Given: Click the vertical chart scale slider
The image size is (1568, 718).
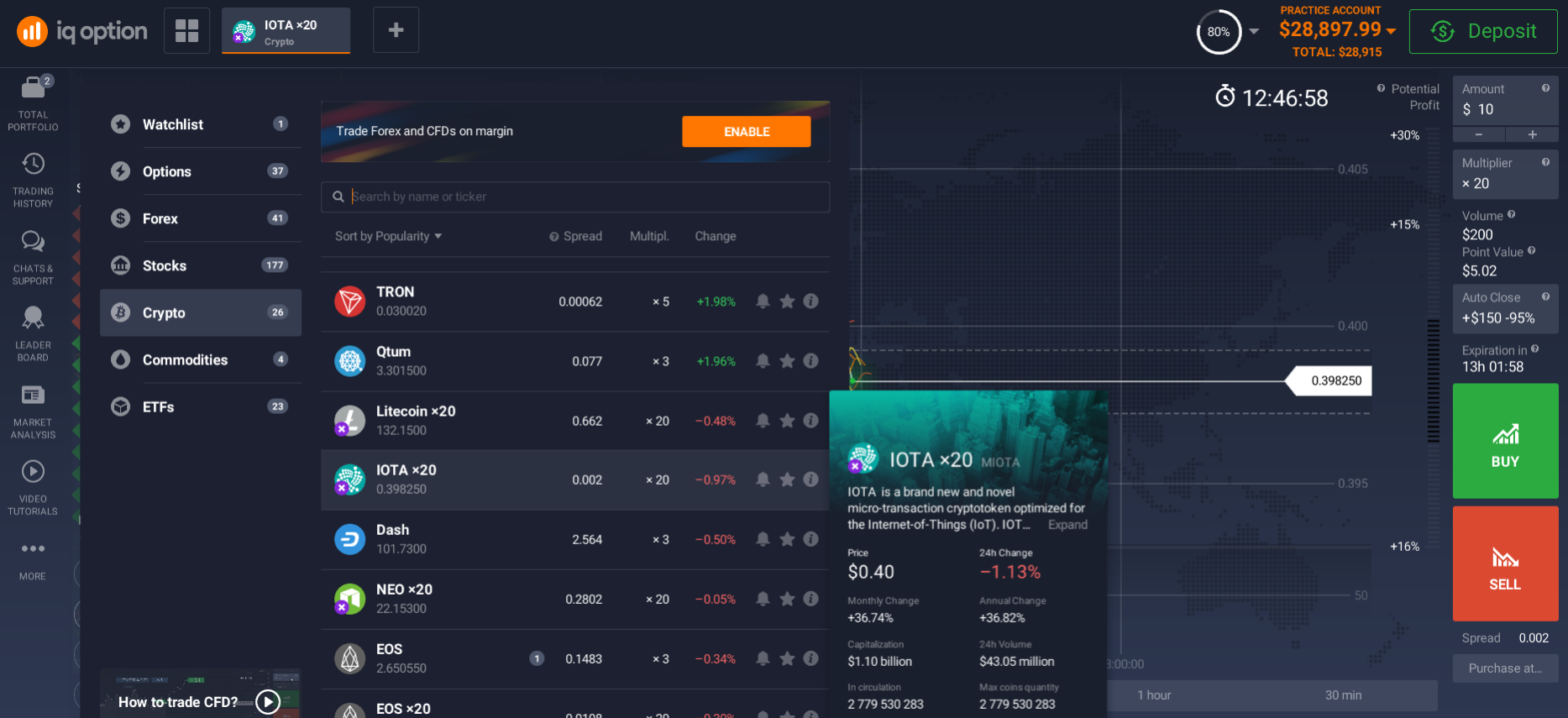Looking at the screenshot, I should [1433, 380].
